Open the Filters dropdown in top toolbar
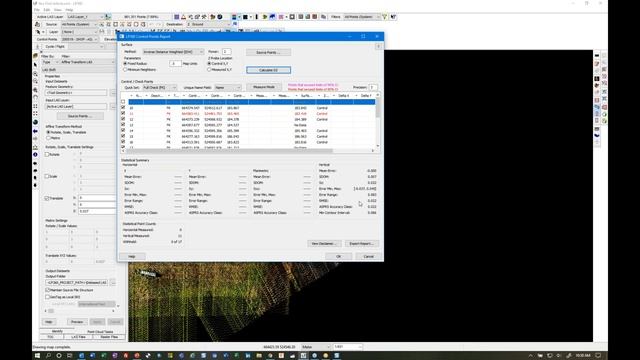 click(362, 17)
